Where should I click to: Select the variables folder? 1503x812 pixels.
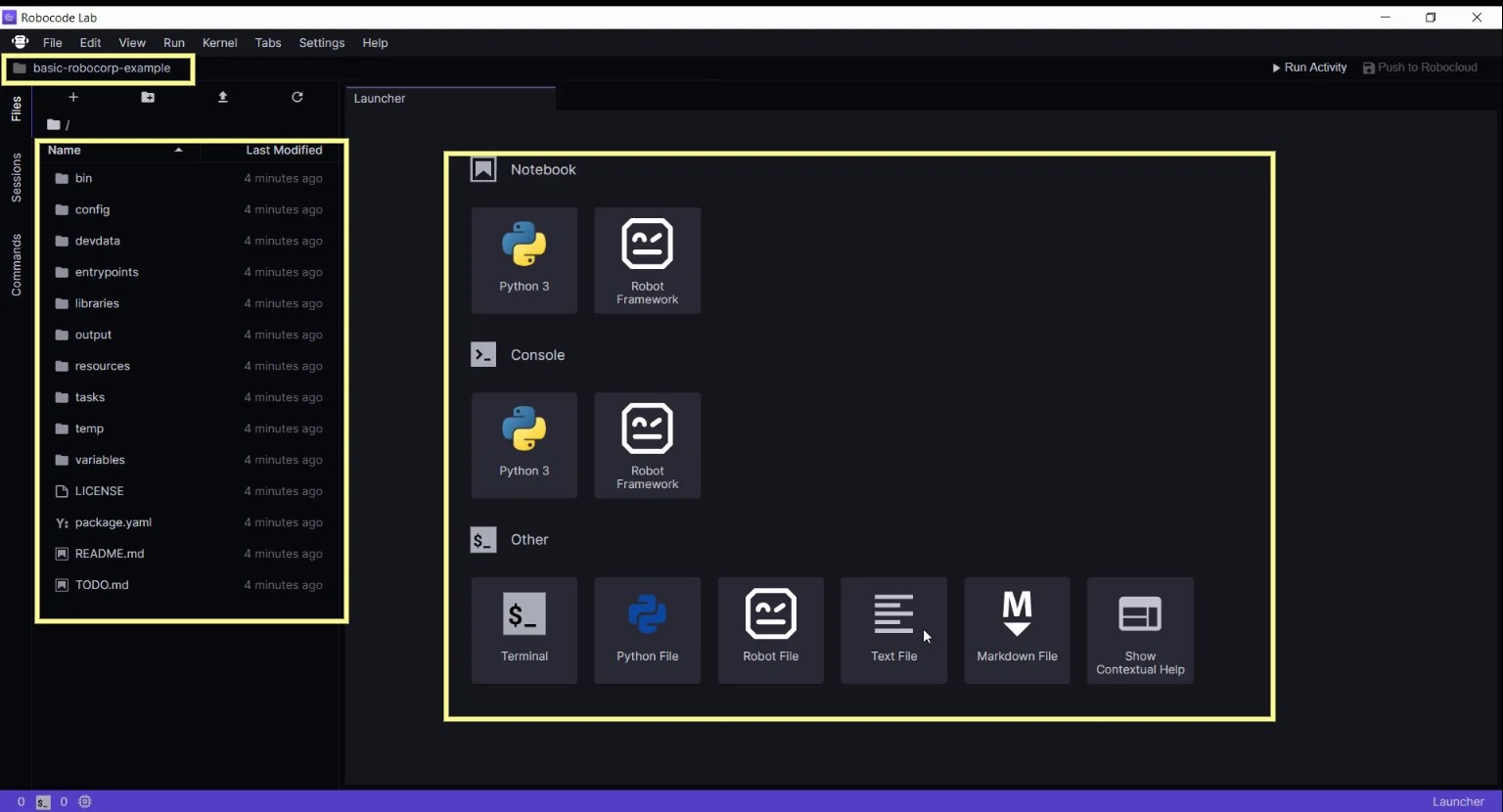click(x=191, y=460)
